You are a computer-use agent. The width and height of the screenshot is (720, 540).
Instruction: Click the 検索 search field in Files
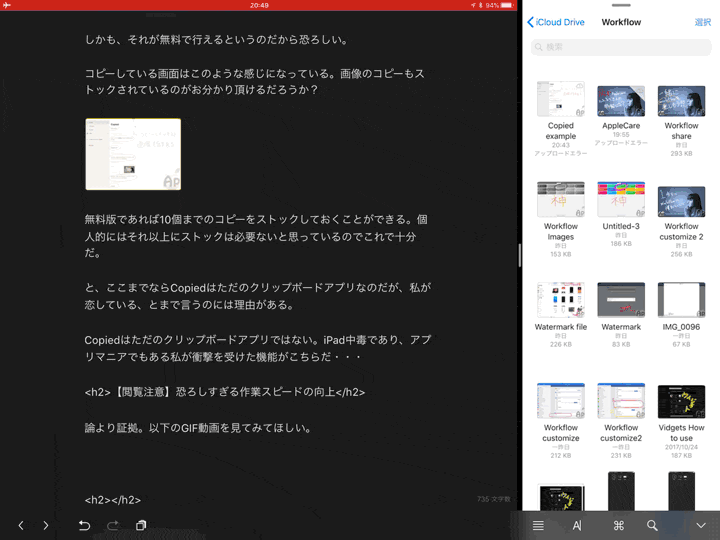(x=620, y=47)
